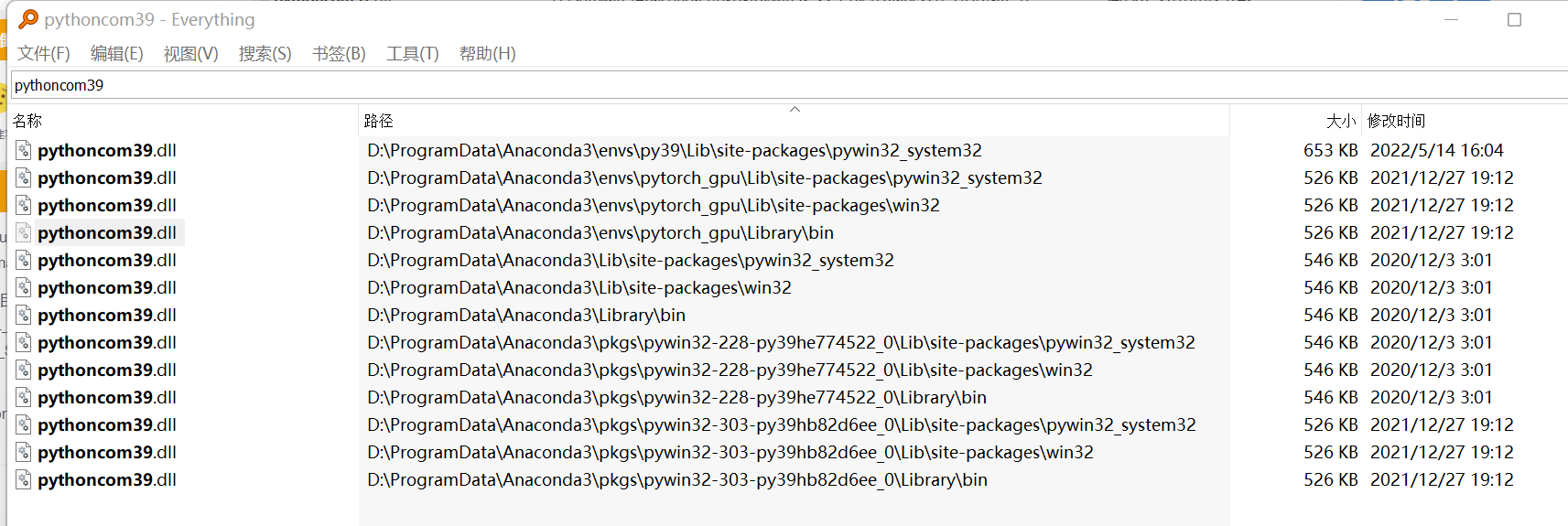Click the 653 KB size value
1568x526 pixels.
tap(1331, 150)
